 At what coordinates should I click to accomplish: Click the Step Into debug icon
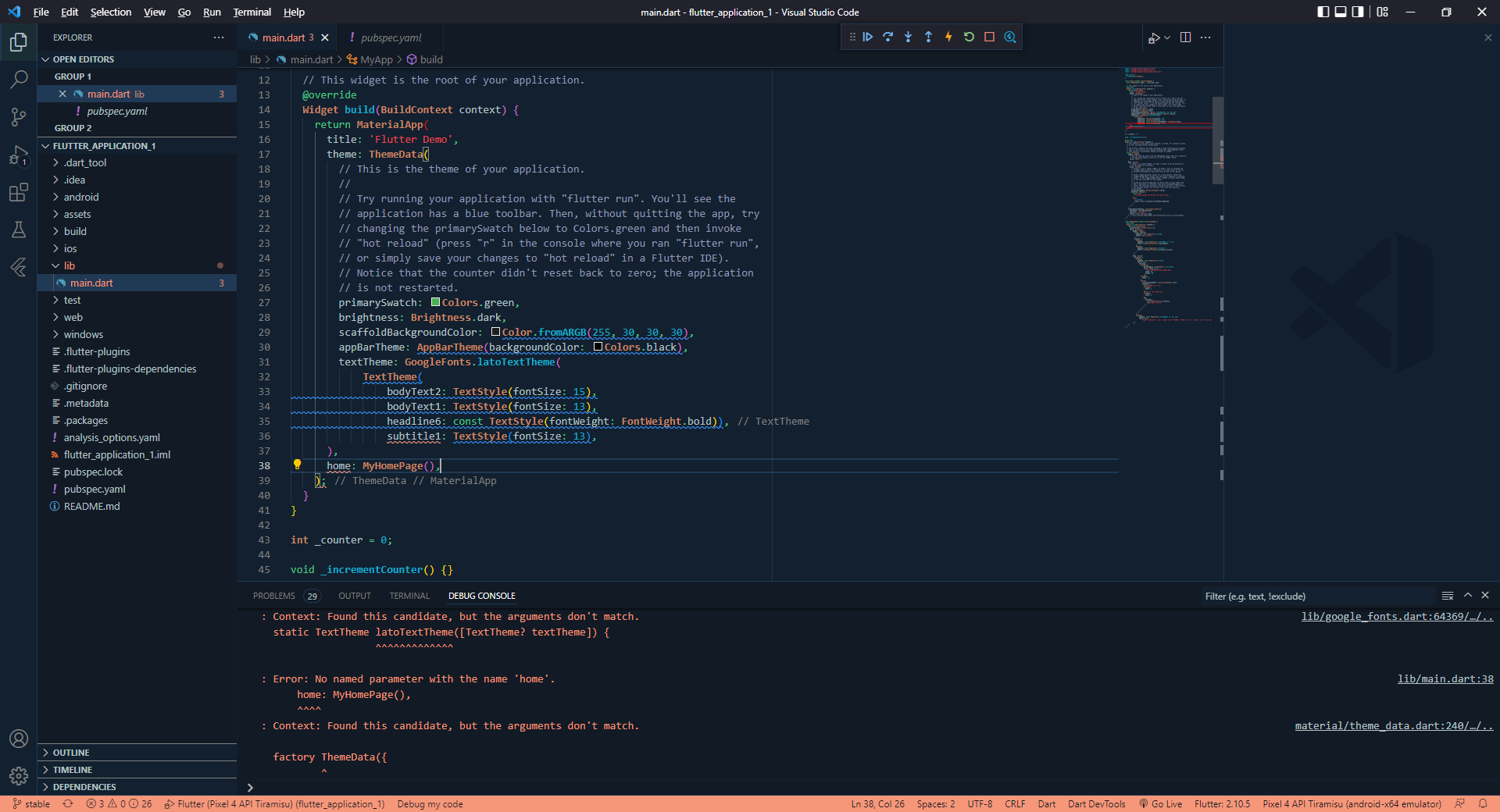click(909, 37)
